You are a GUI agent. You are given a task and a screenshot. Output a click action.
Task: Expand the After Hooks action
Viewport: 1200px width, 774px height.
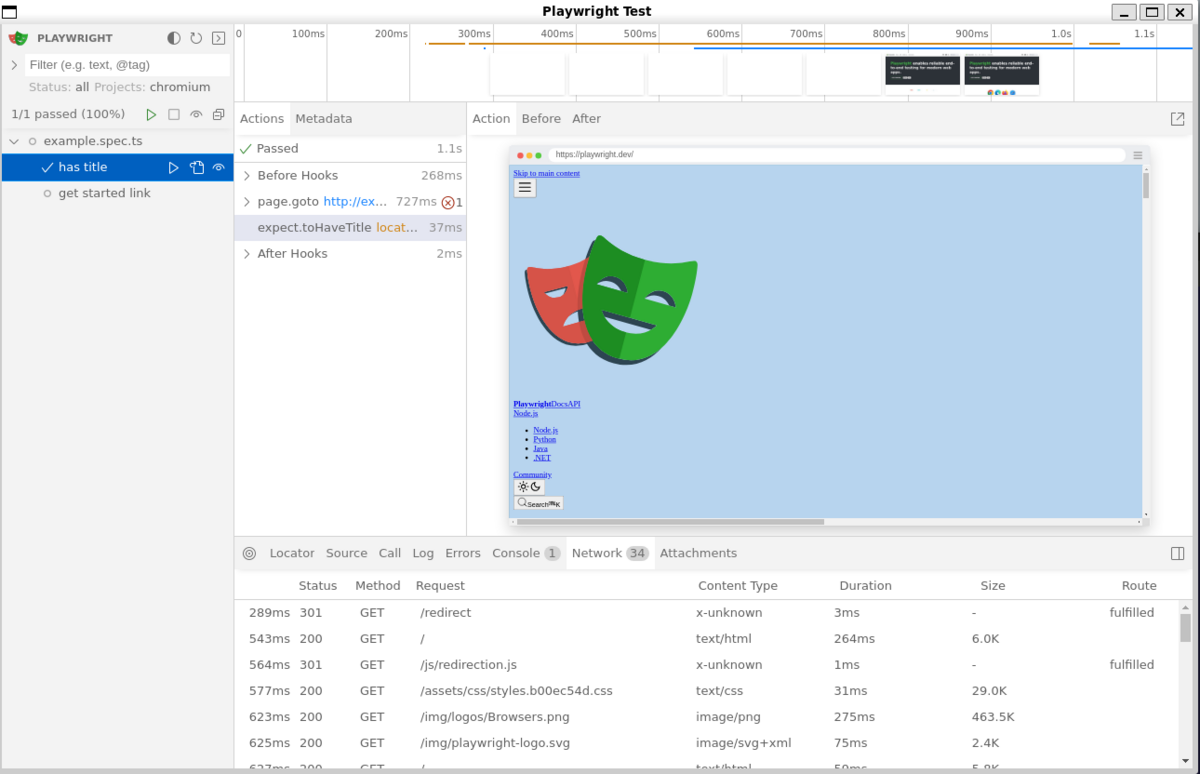point(247,254)
